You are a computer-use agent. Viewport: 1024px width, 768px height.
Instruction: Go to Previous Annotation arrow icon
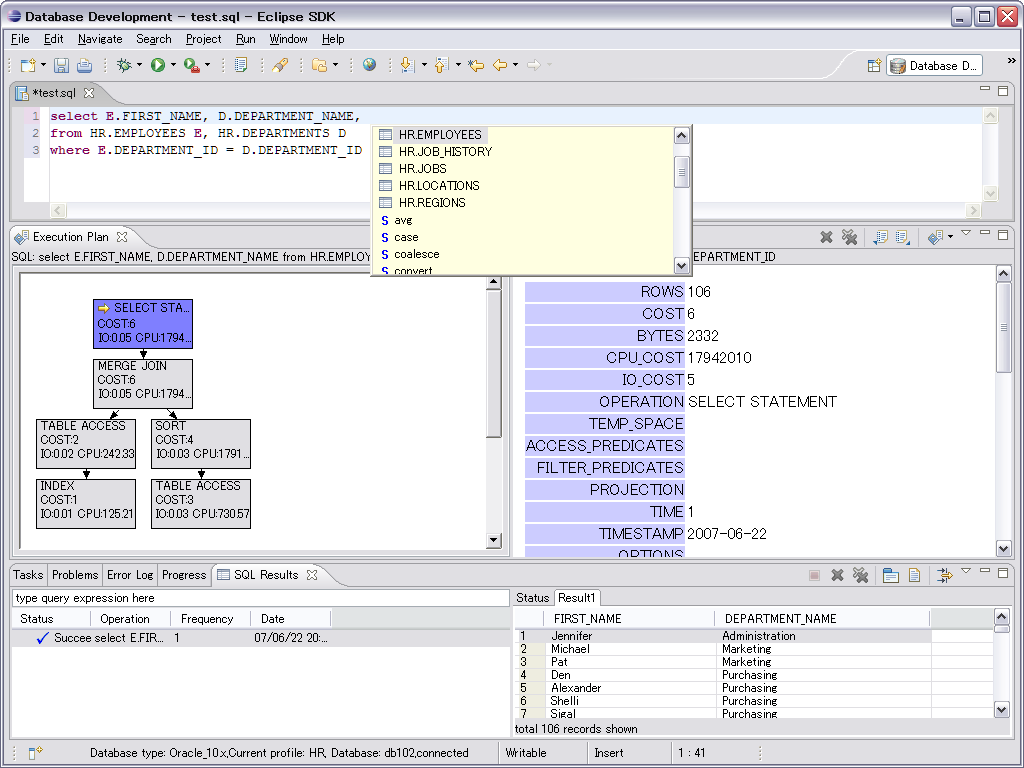pyautogui.click(x=441, y=65)
